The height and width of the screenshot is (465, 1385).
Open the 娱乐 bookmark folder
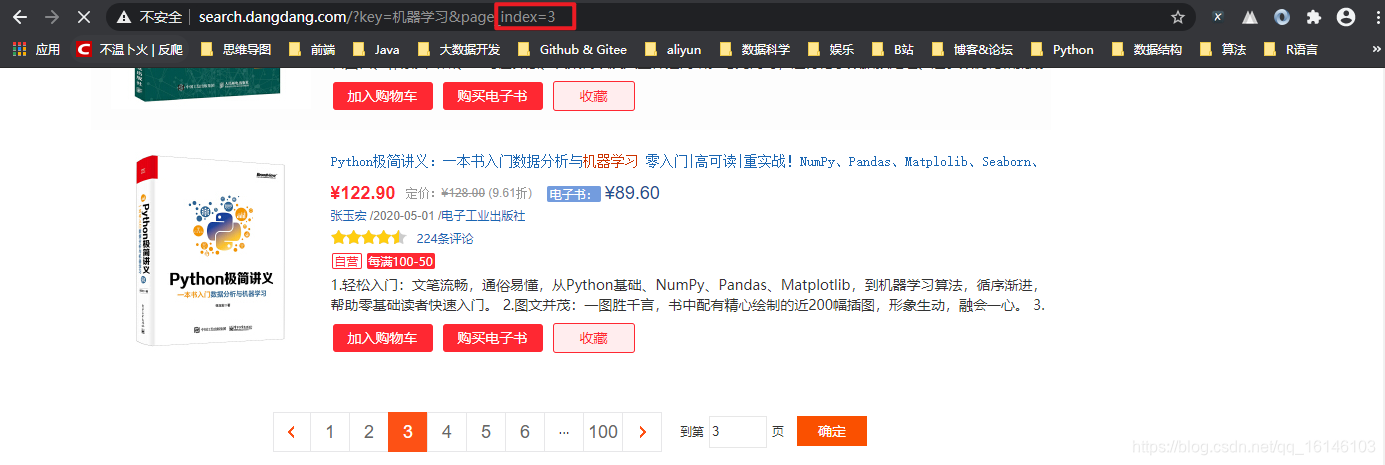point(830,49)
